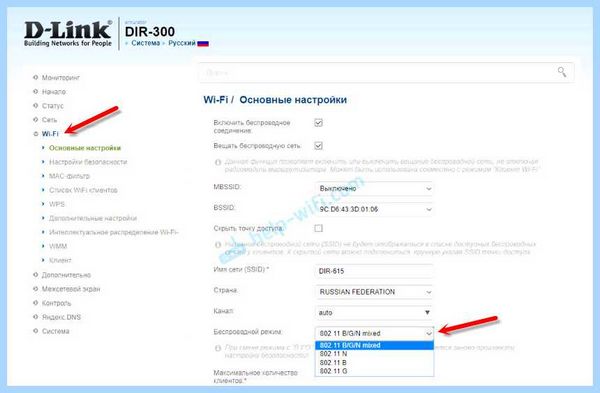Open Дополнительные настройки submenu item
The image size is (600, 393).
click(93, 218)
